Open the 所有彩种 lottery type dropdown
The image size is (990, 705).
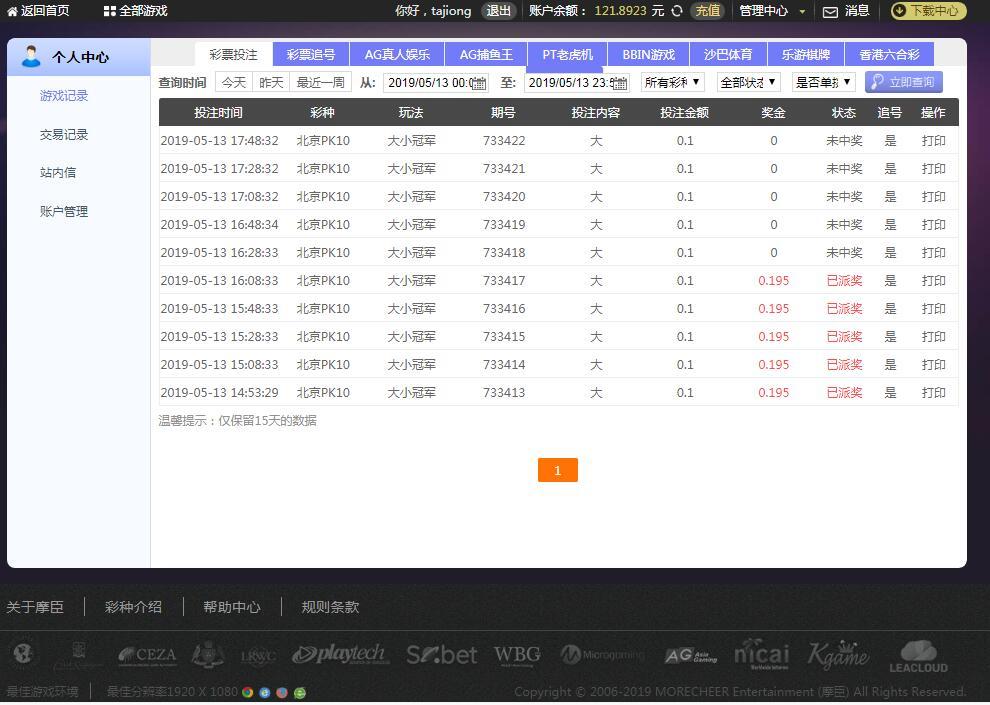672,82
